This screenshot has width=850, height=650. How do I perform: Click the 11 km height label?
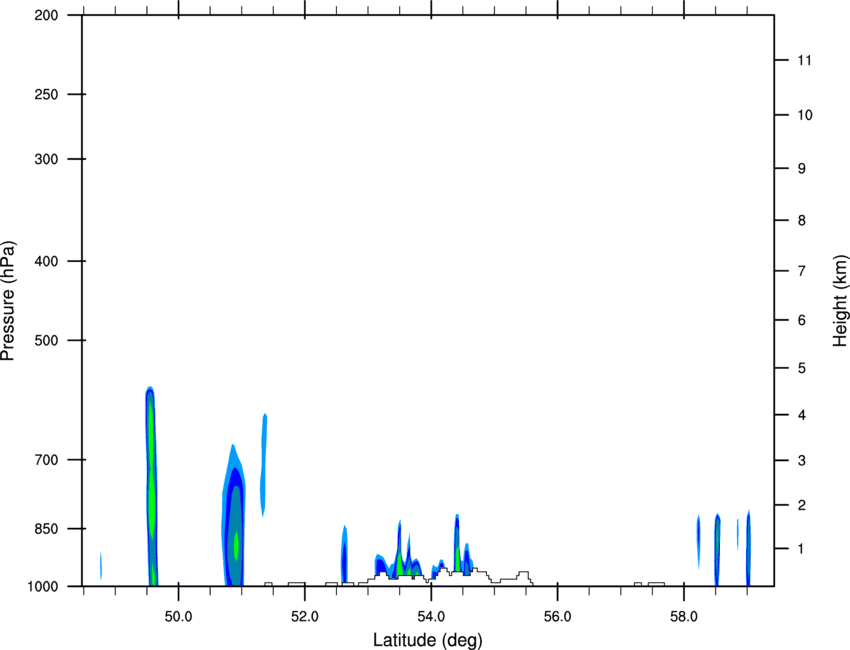pyautogui.click(x=804, y=60)
